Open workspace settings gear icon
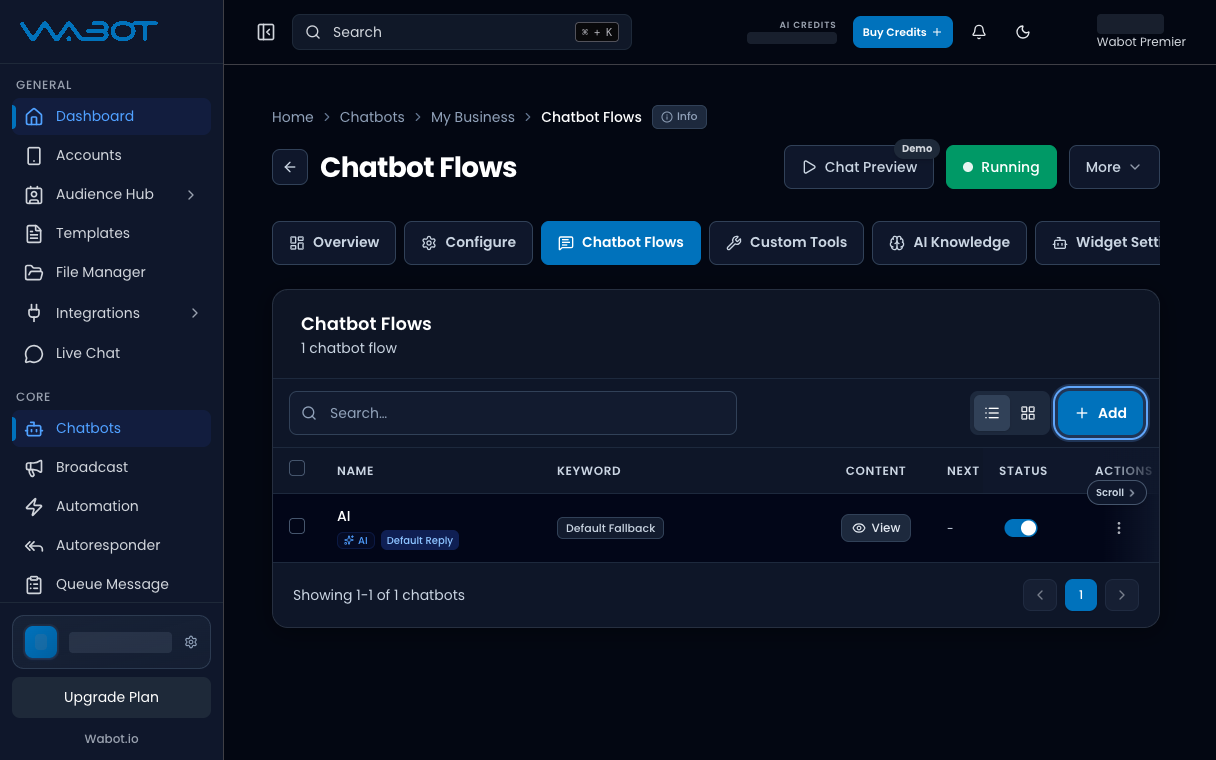Image resolution: width=1216 pixels, height=760 pixels. [x=191, y=642]
